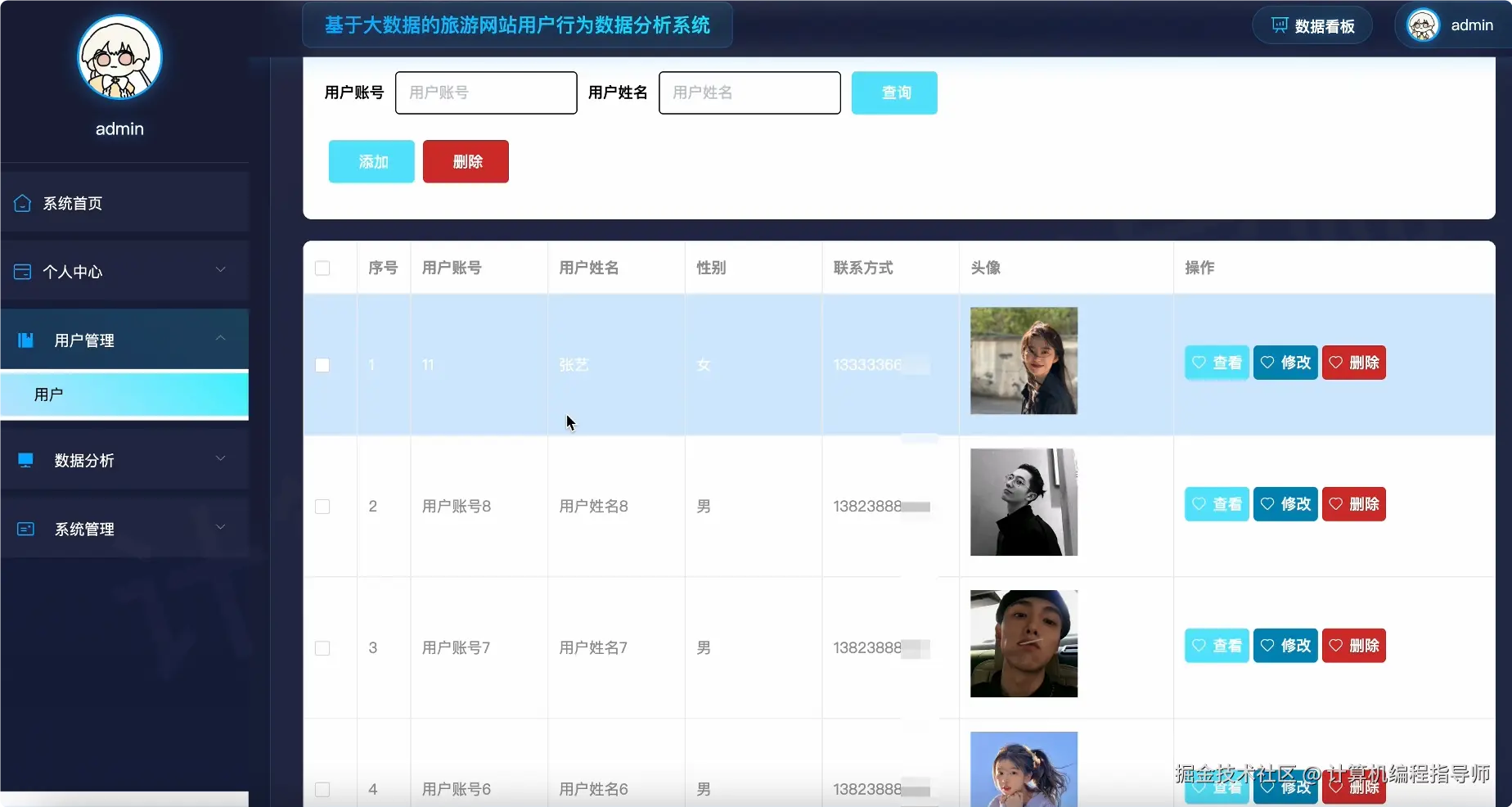Click the 用户管理 book icon
The width and height of the screenshot is (1512, 807).
(25, 340)
